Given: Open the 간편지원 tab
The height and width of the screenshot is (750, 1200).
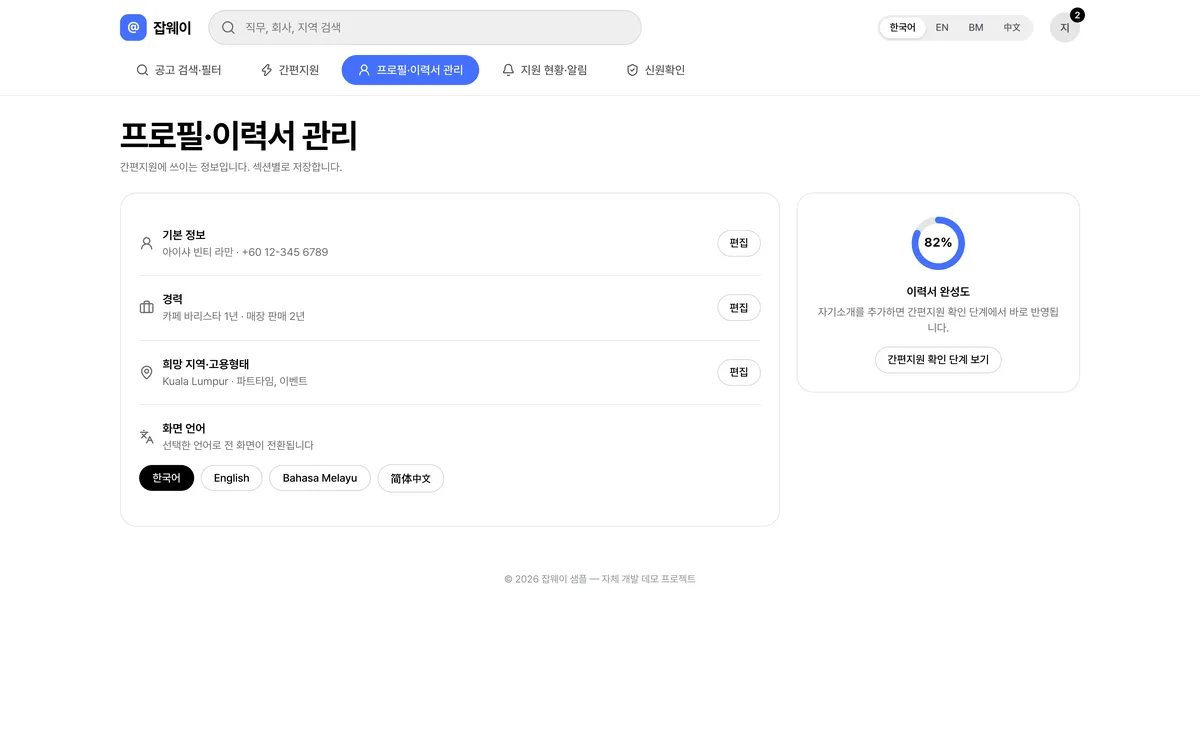Looking at the screenshot, I should point(290,70).
